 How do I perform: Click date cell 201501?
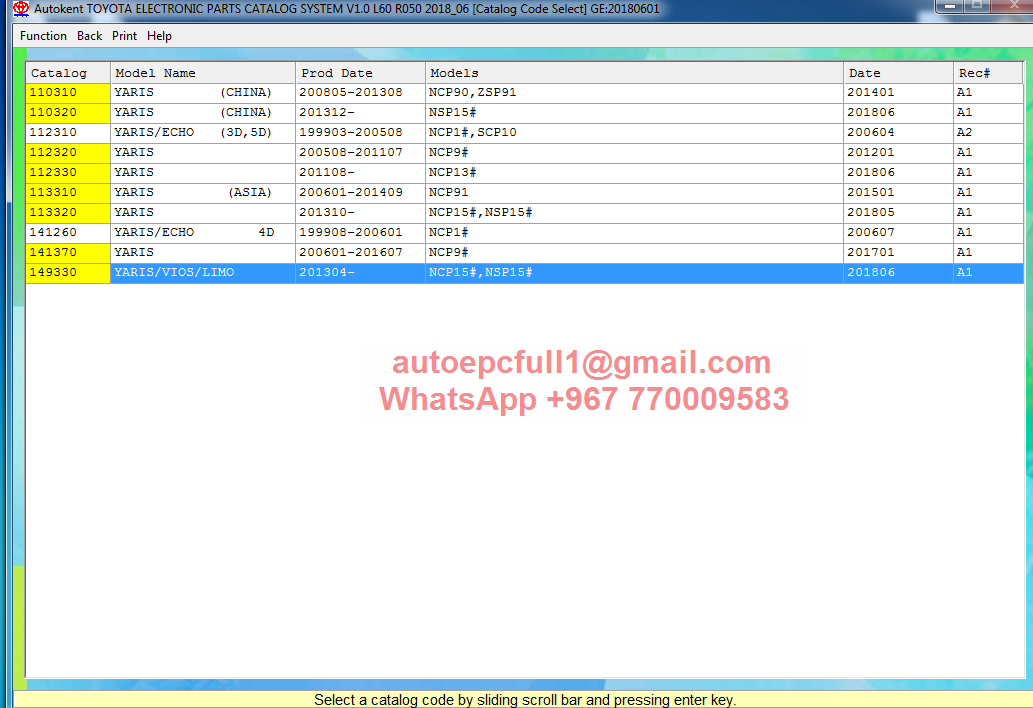(x=899, y=192)
